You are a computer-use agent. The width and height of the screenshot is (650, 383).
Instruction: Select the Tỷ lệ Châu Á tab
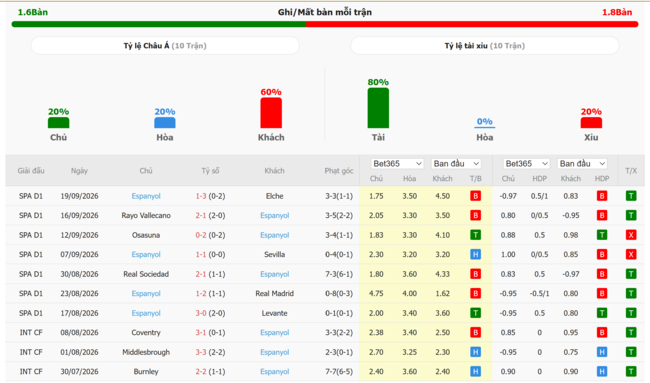[x=165, y=46]
